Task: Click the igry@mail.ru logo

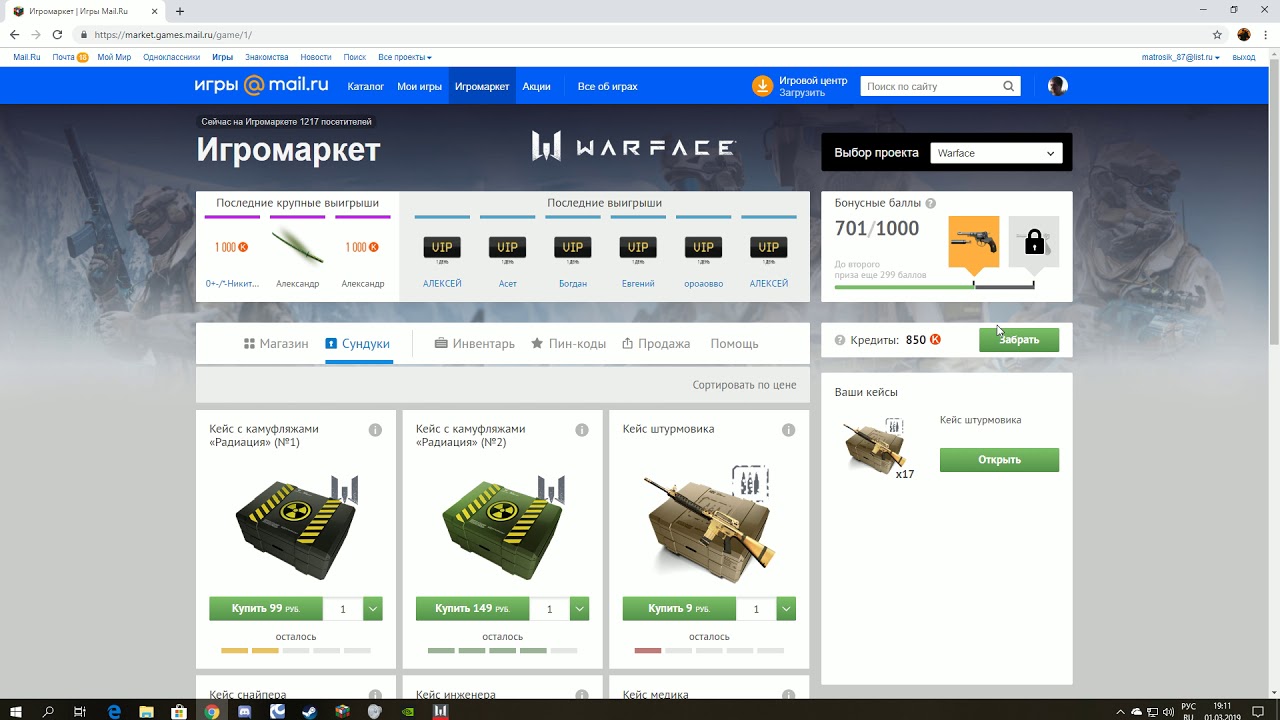Action: pyautogui.click(x=261, y=86)
